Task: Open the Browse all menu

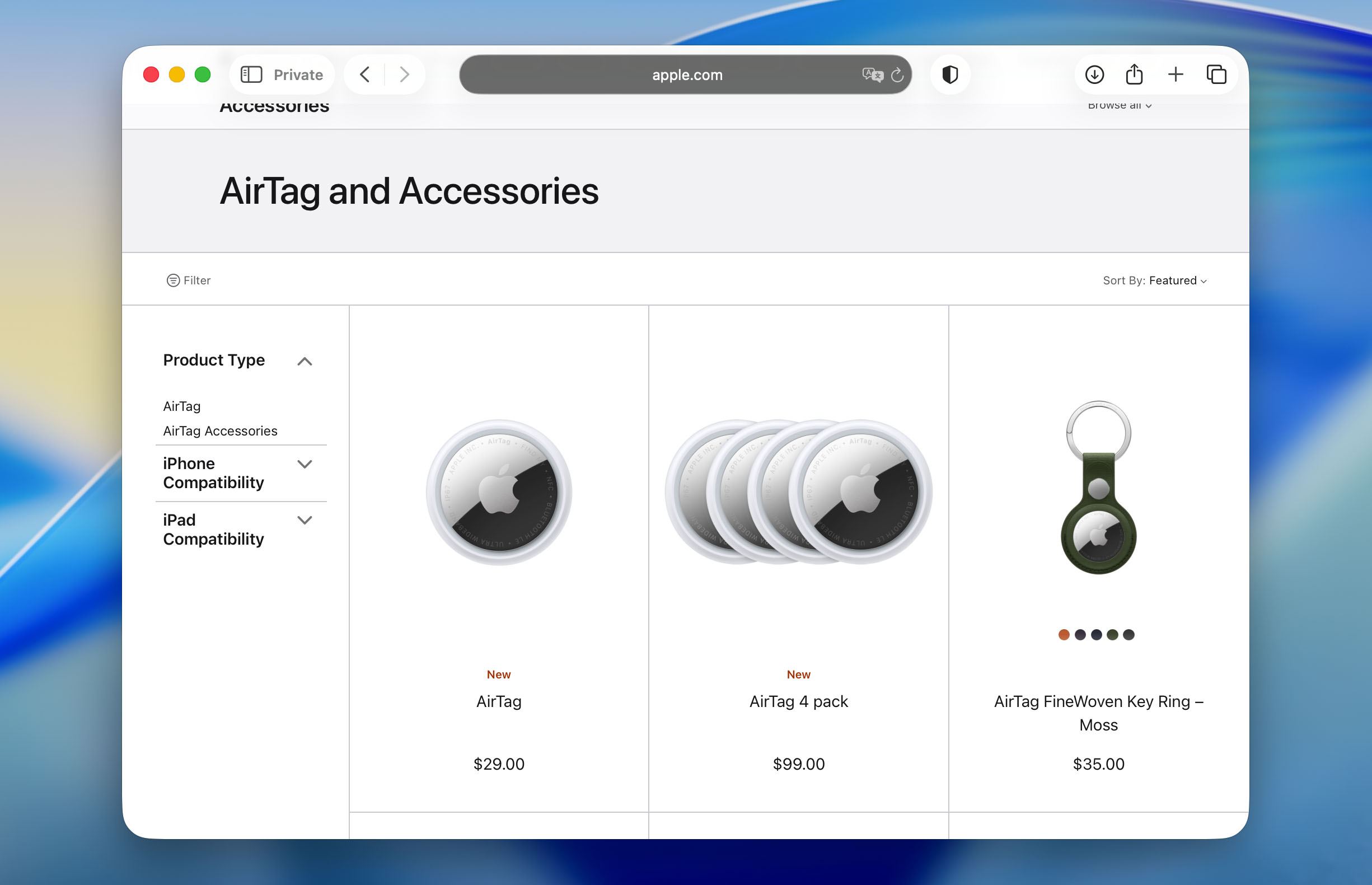Action: click(1118, 105)
